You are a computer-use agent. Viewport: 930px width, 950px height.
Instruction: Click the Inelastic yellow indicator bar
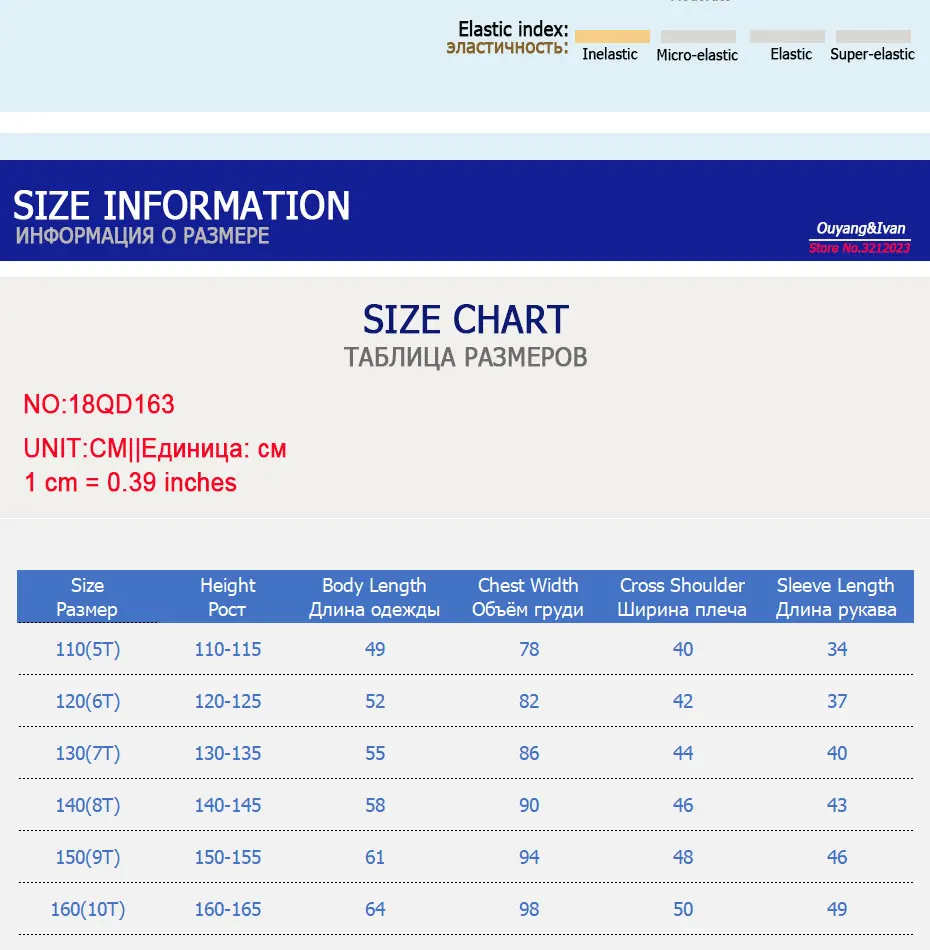click(612, 36)
